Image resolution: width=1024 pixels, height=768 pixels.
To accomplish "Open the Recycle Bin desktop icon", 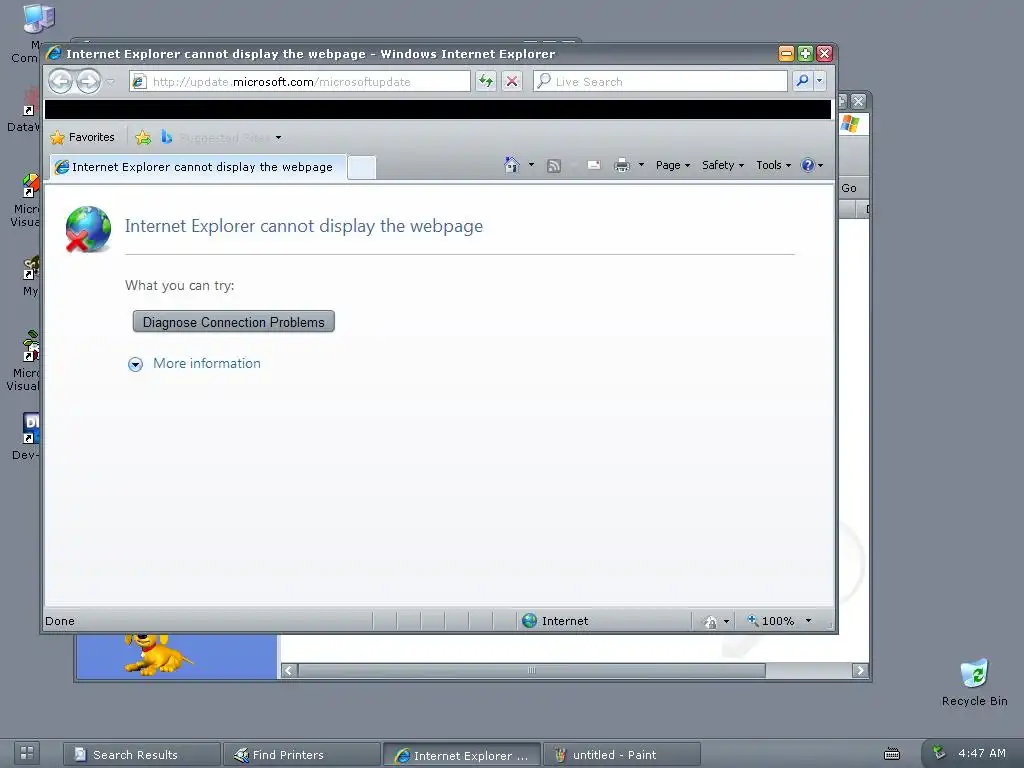I will 974,682.
